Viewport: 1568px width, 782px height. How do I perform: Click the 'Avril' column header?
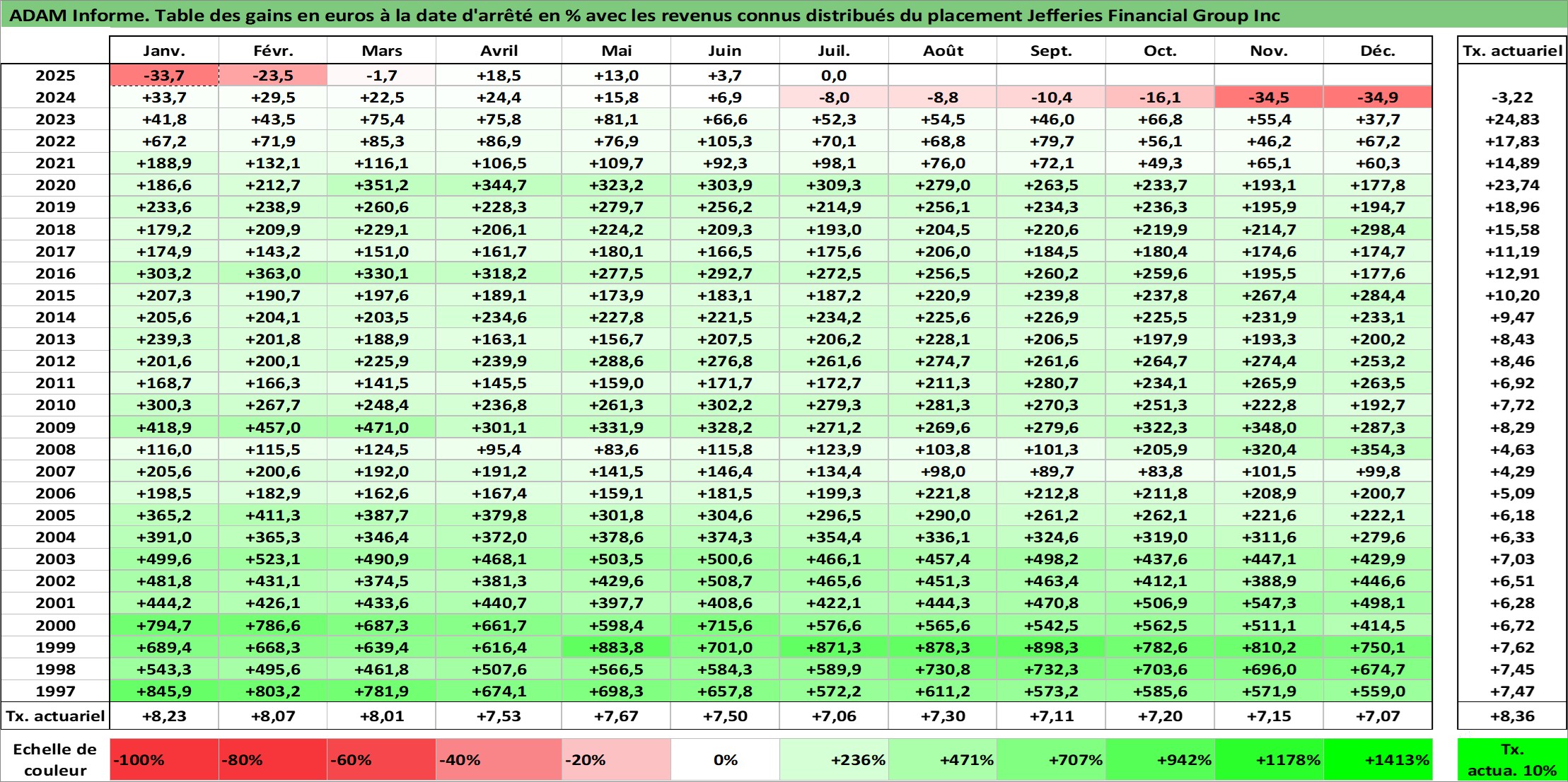pyautogui.click(x=499, y=50)
